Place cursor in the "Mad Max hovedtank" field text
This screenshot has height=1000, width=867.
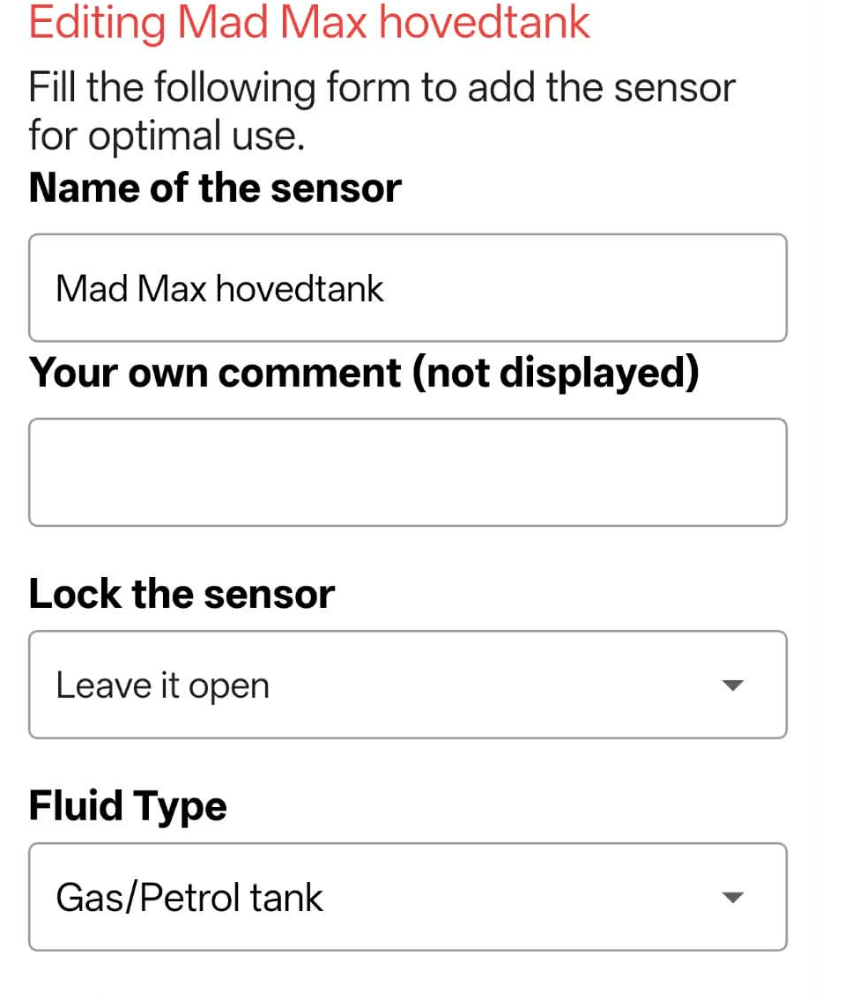(x=219, y=289)
